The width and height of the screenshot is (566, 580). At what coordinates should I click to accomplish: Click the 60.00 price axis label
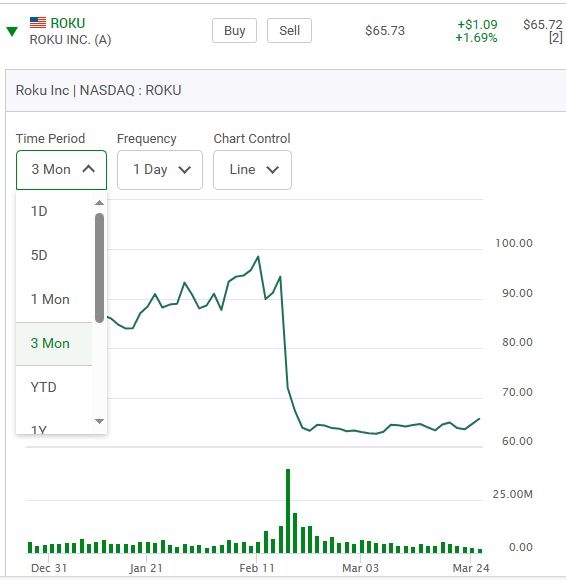pyautogui.click(x=517, y=441)
